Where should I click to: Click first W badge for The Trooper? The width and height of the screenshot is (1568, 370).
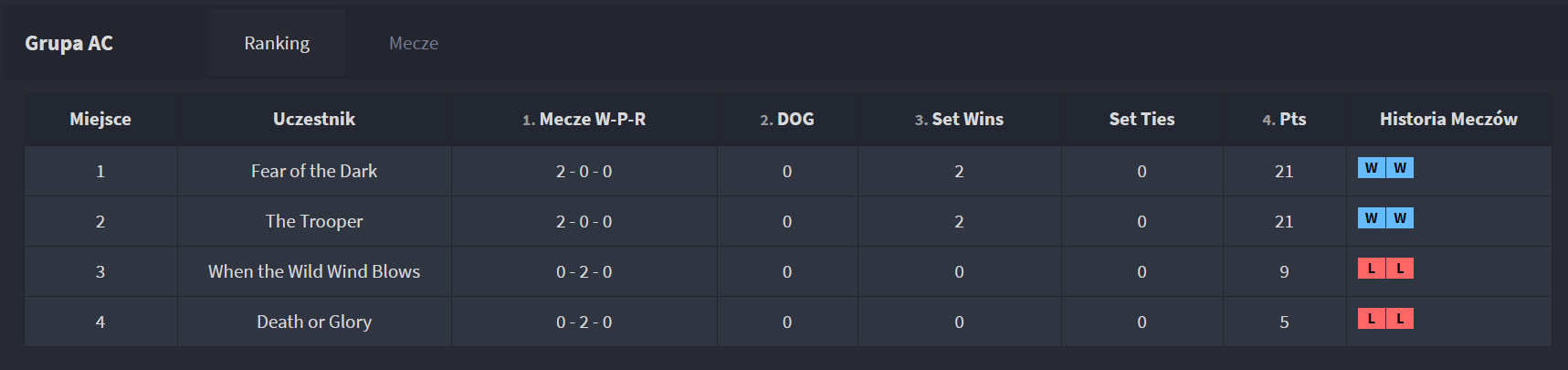(x=1371, y=218)
